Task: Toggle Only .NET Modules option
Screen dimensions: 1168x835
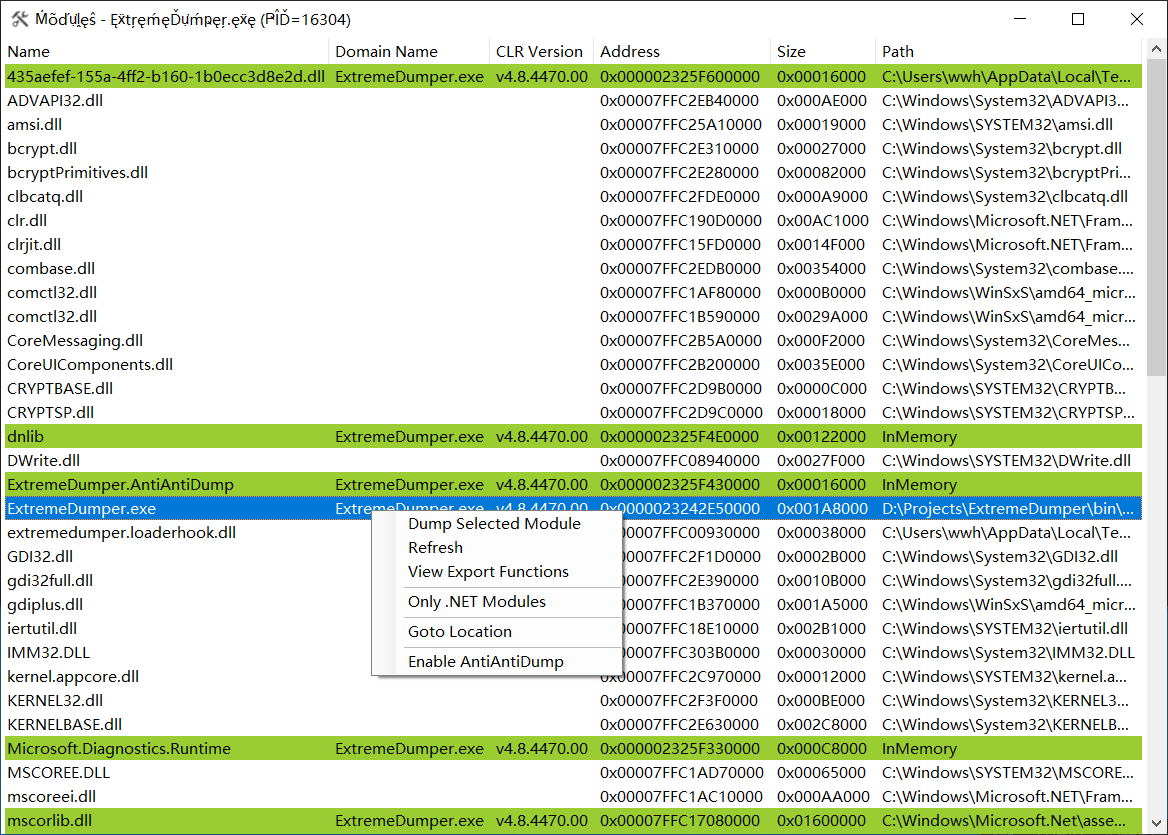Action: (477, 602)
